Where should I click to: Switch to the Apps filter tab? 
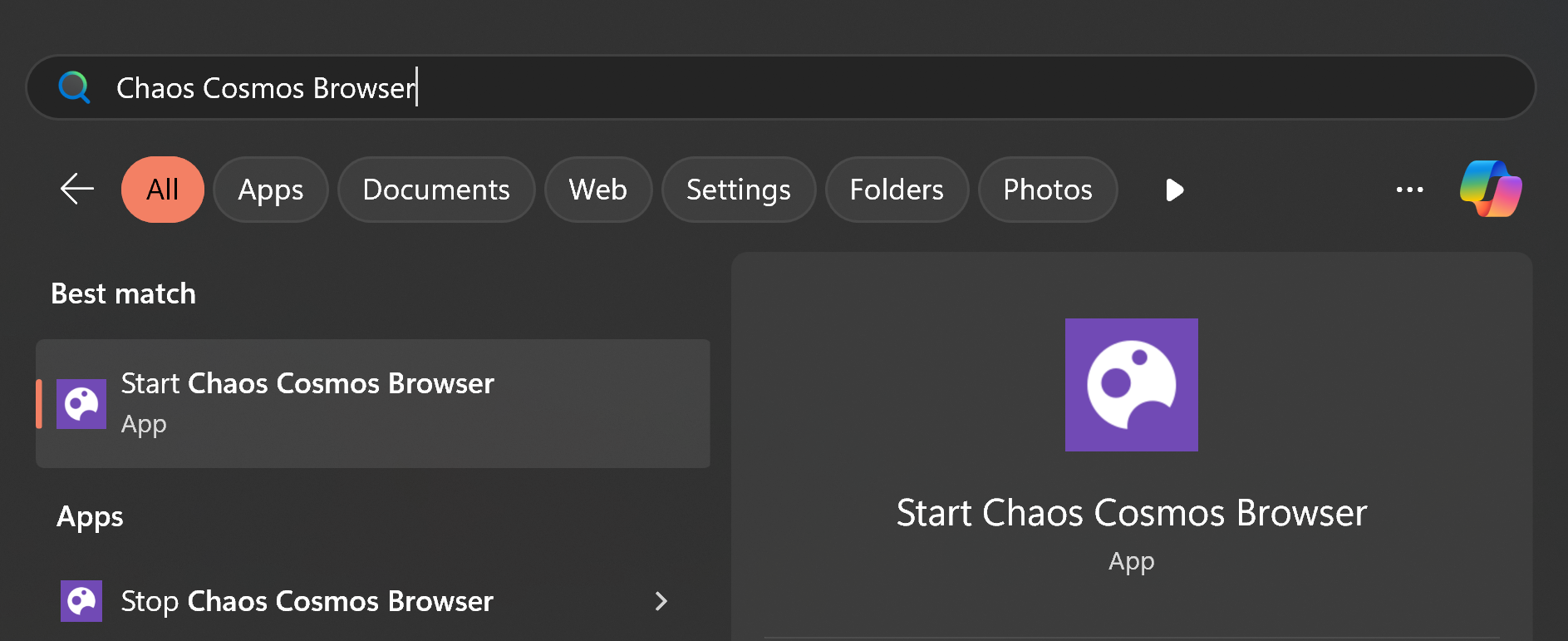coord(271,190)
